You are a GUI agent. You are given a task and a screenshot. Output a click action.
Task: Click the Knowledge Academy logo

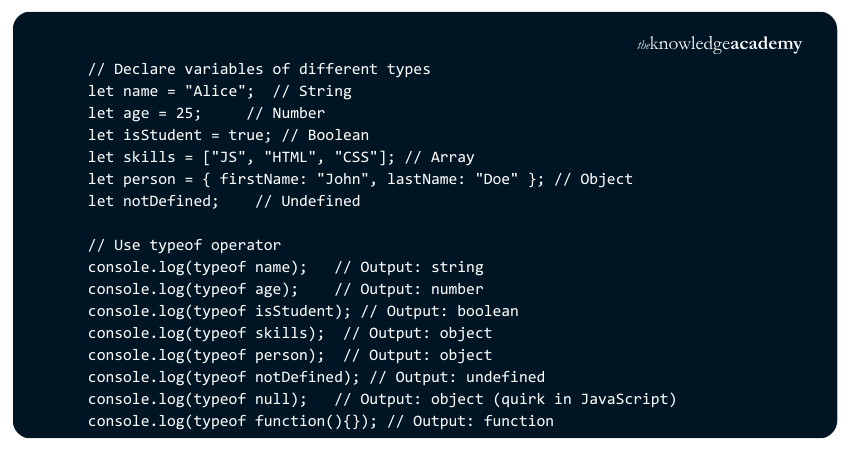pos(719,46)
